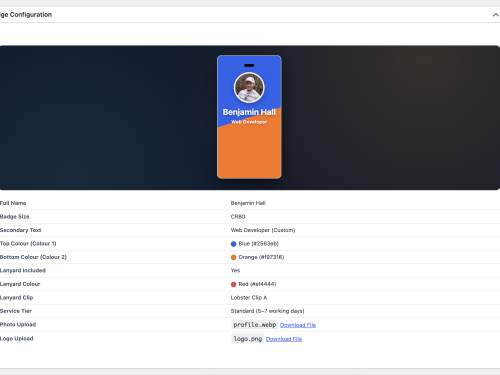Click the badge profile photo
This screenshot has height=375, width=500.
tap(249, 87)
